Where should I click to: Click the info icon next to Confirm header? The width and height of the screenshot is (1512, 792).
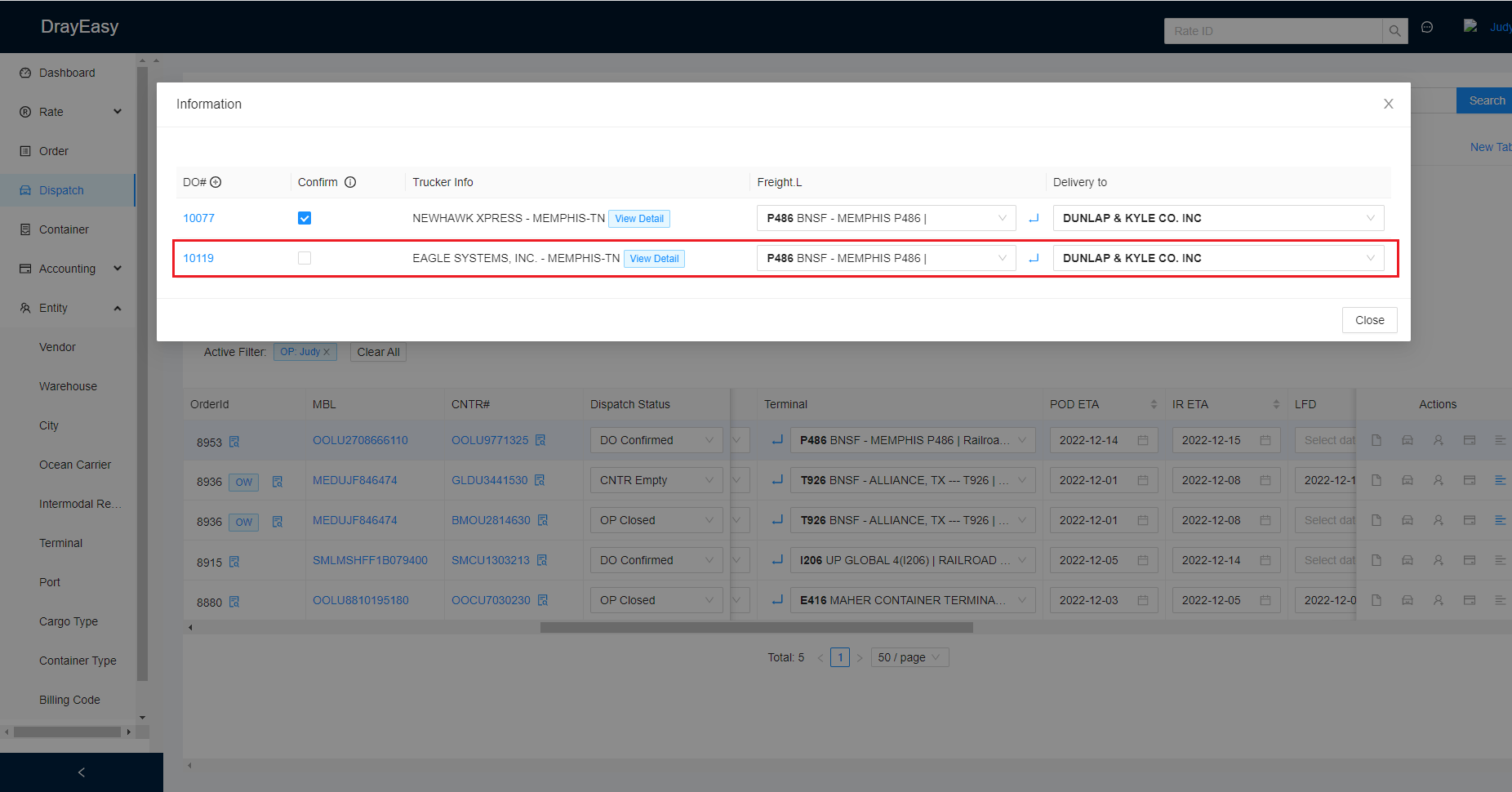[350, 182]
